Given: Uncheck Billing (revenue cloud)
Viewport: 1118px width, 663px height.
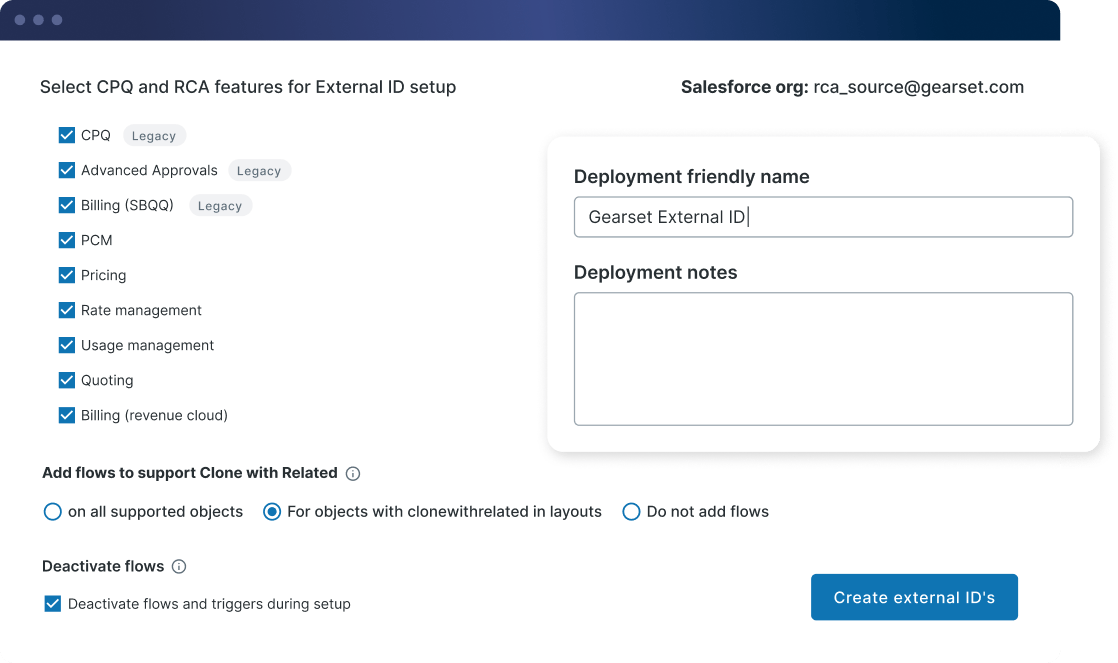Looking at the screenshot, I should pos(65,415).
